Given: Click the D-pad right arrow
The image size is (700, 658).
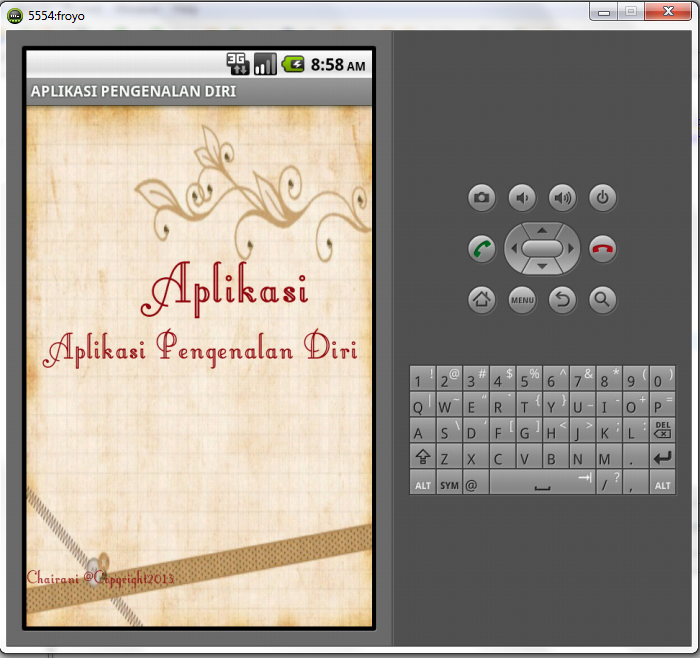Looking at the screenshot, I should 571,249.
